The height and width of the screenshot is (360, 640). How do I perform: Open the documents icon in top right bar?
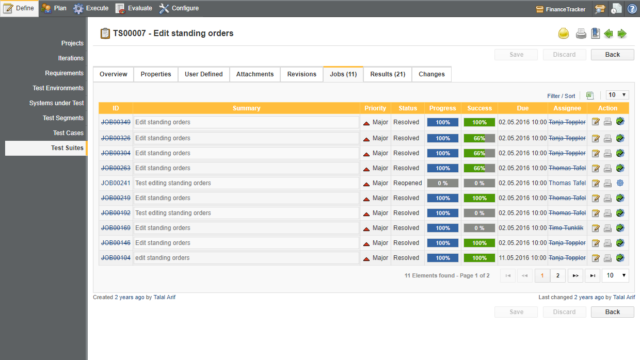pos(616,9)
